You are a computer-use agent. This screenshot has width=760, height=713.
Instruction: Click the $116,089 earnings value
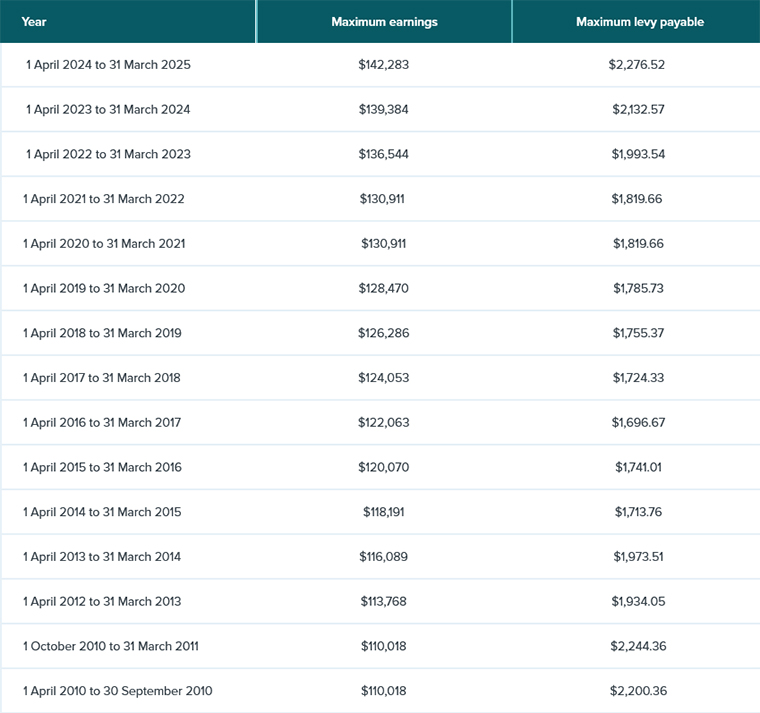pyautogui.click(x=384, y=557)
